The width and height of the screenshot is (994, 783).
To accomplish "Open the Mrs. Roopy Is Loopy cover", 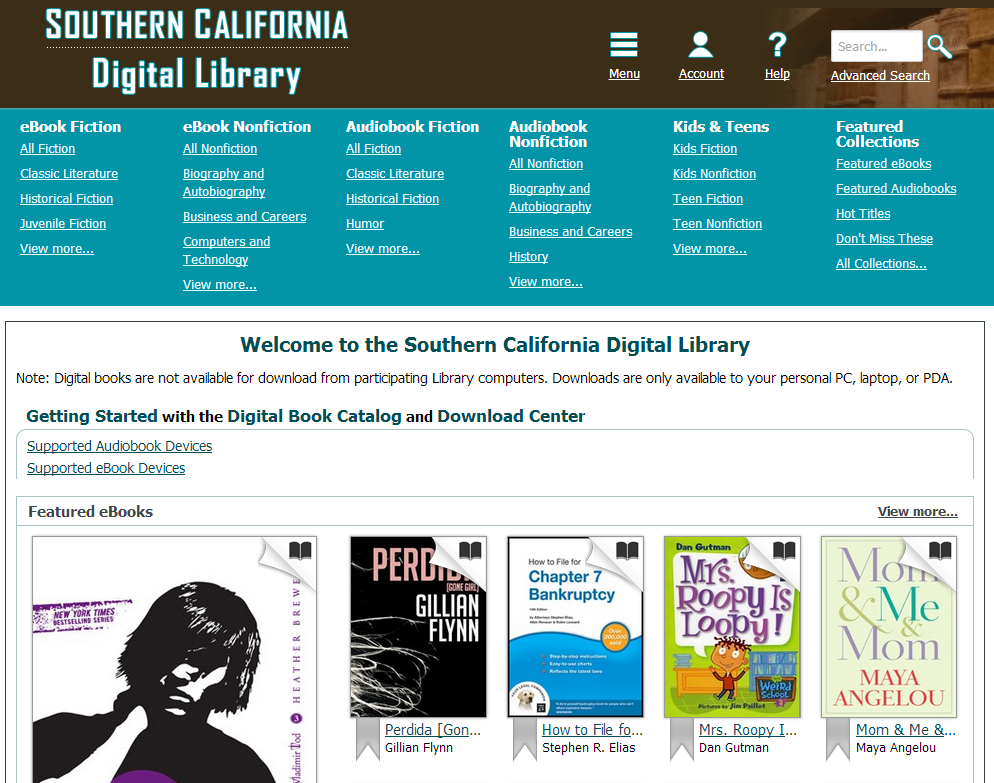I will 732,627.
